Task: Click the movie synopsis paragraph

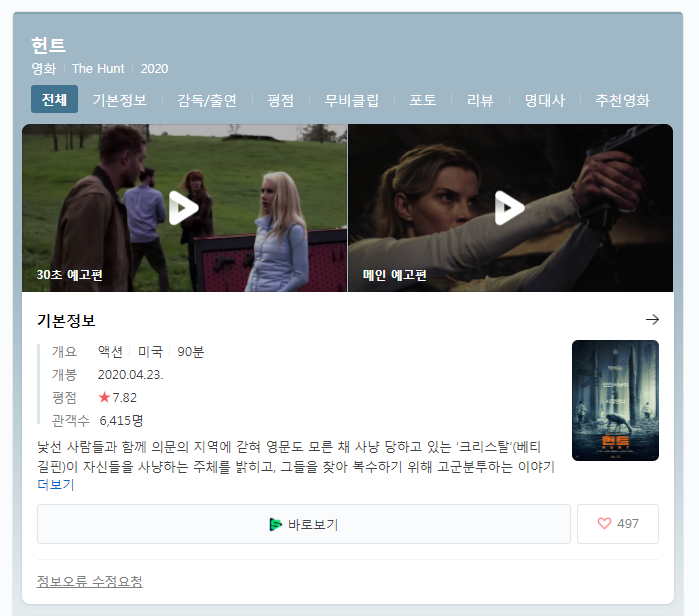Action: [x=296, y=456]
